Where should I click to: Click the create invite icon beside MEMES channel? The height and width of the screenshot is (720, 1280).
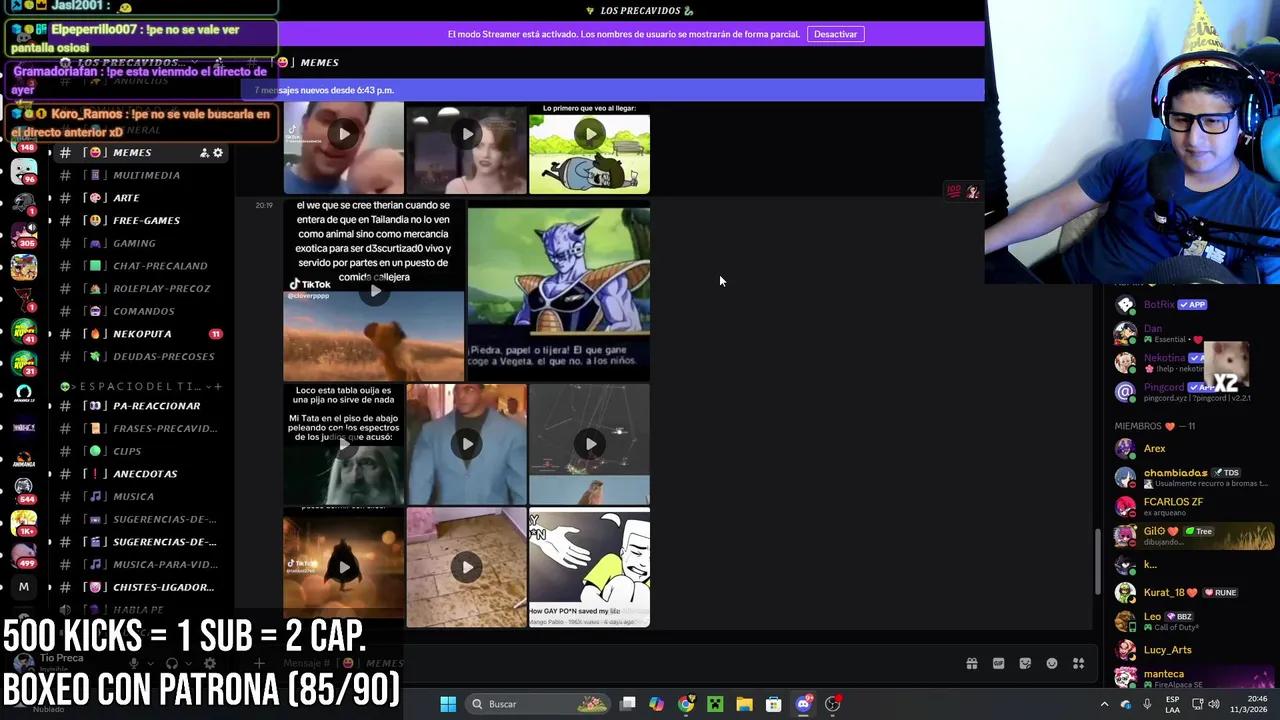coord(204,153)
